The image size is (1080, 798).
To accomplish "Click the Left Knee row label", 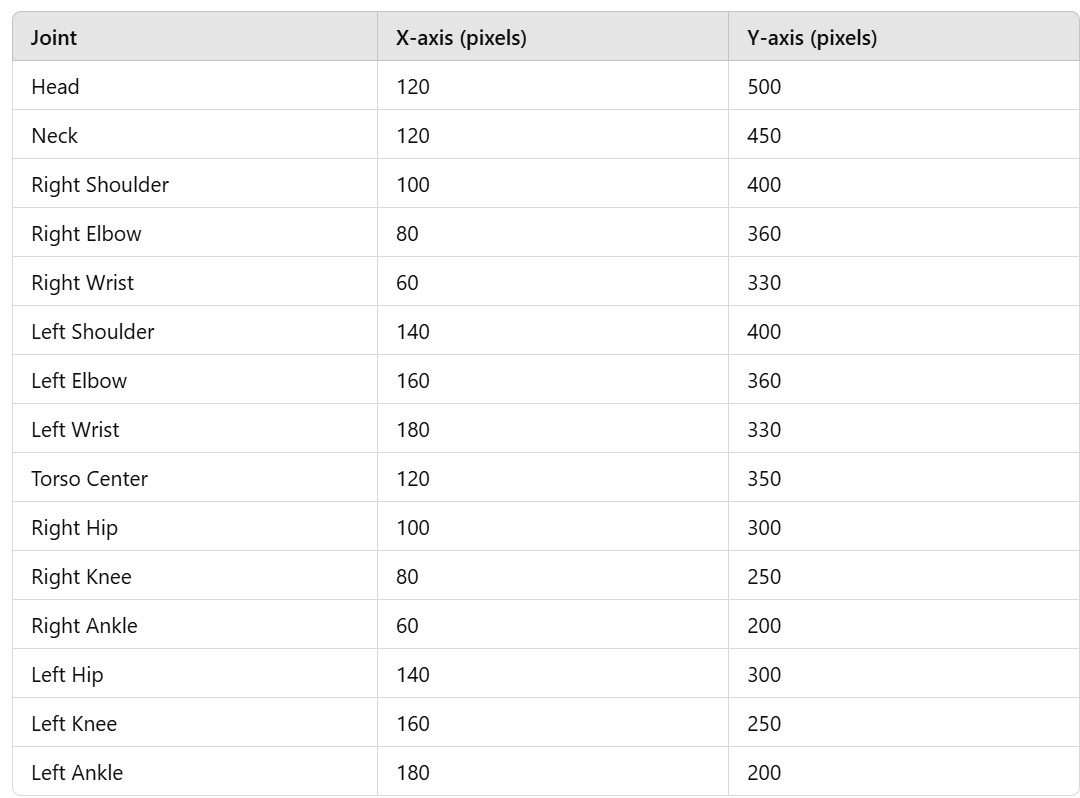I will point(74,723).
